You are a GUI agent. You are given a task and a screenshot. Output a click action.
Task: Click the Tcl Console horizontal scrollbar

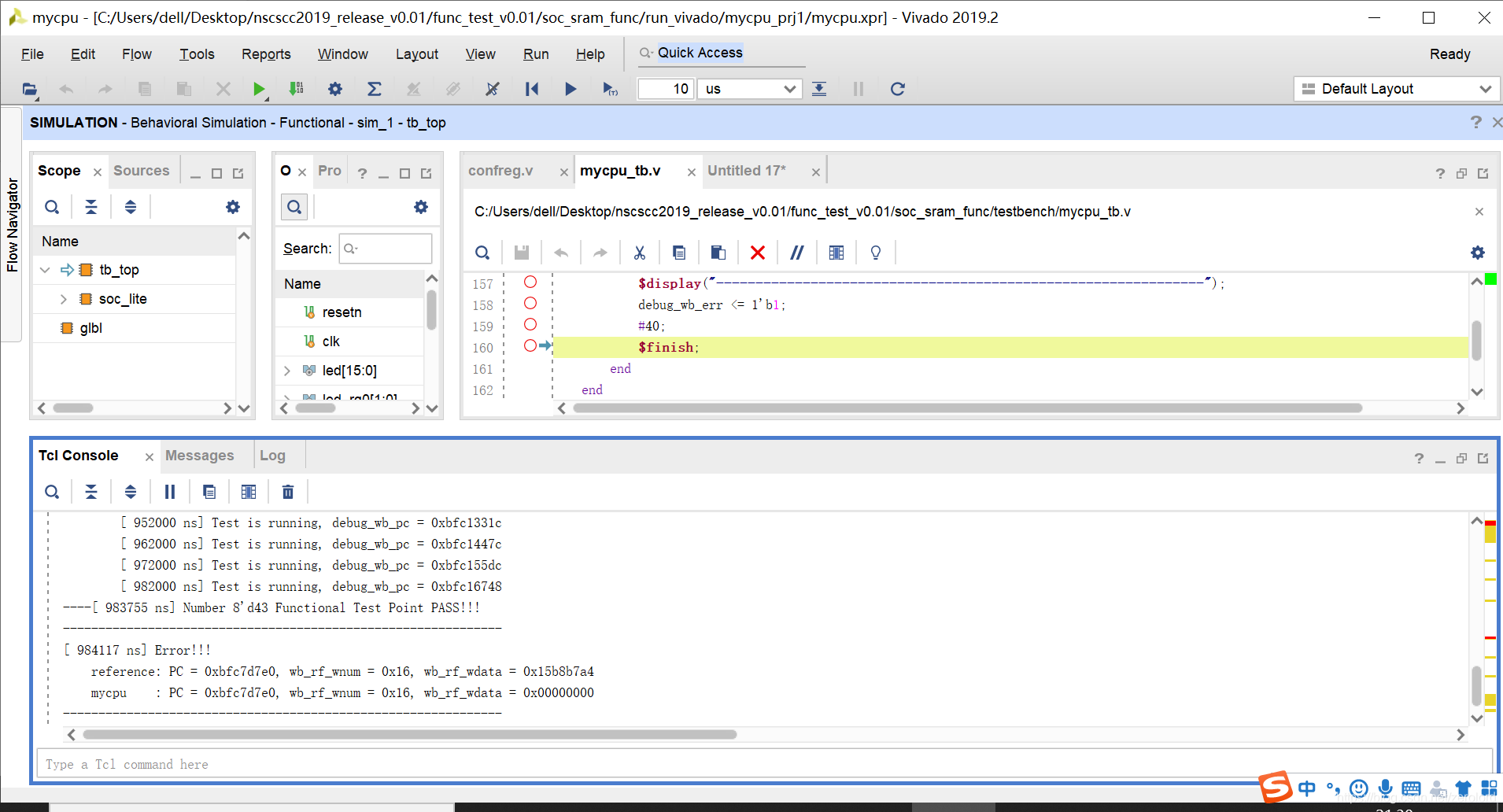click(409, 735)
